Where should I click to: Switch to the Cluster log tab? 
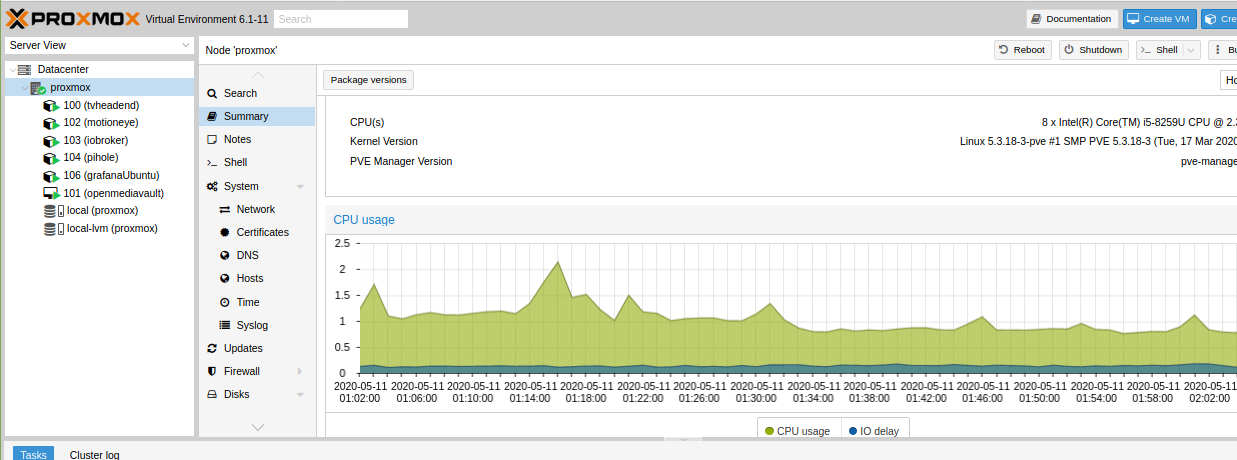click(x=94, y=454)
